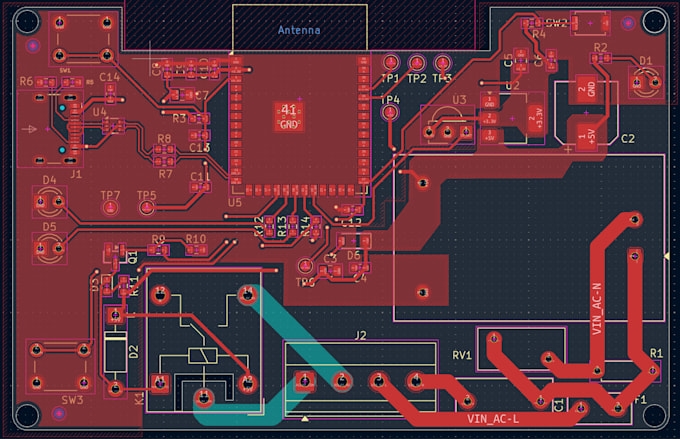Image resolution: width=680 pixels, height=439 pixels.
Task: Click the R2 reference label
Action: coord(600,47)
